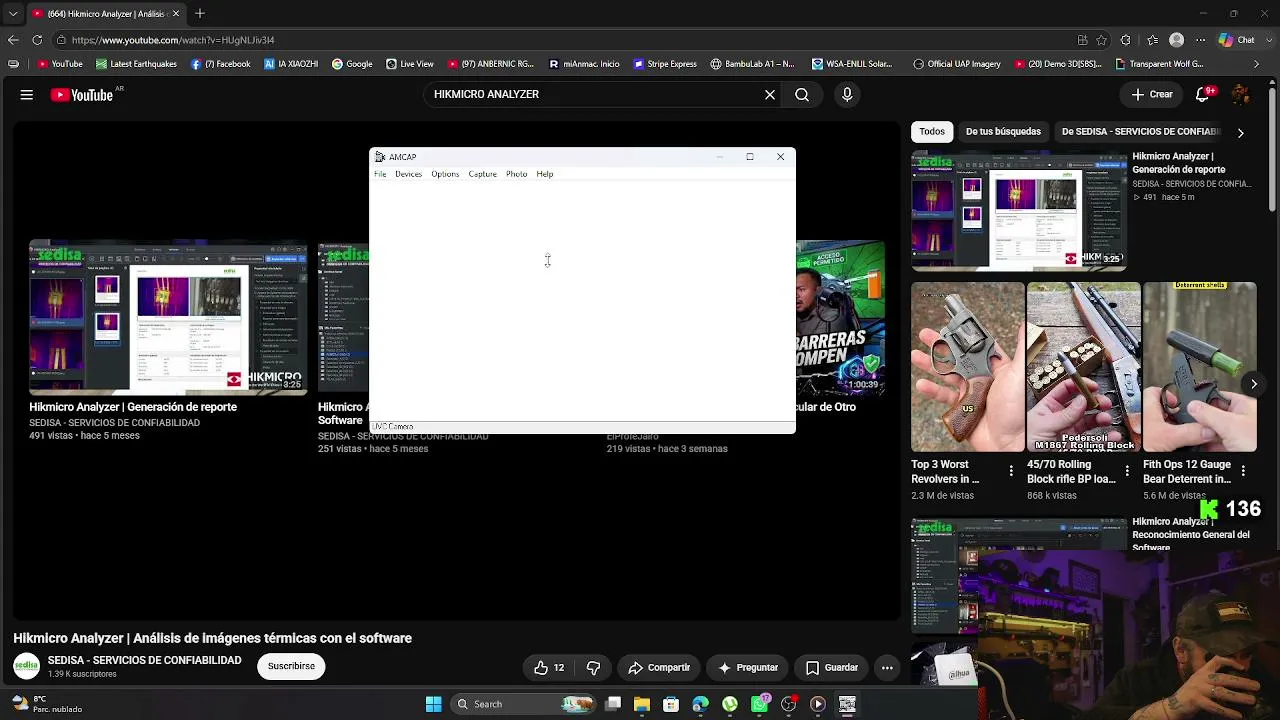Reload the page in the browser

click(x=37, y=40)
